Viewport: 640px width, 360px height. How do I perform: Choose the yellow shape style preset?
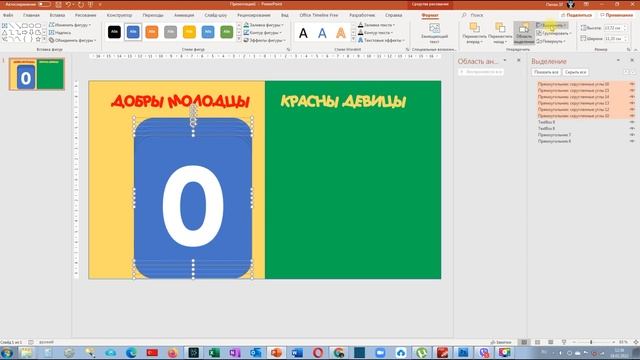189,32
